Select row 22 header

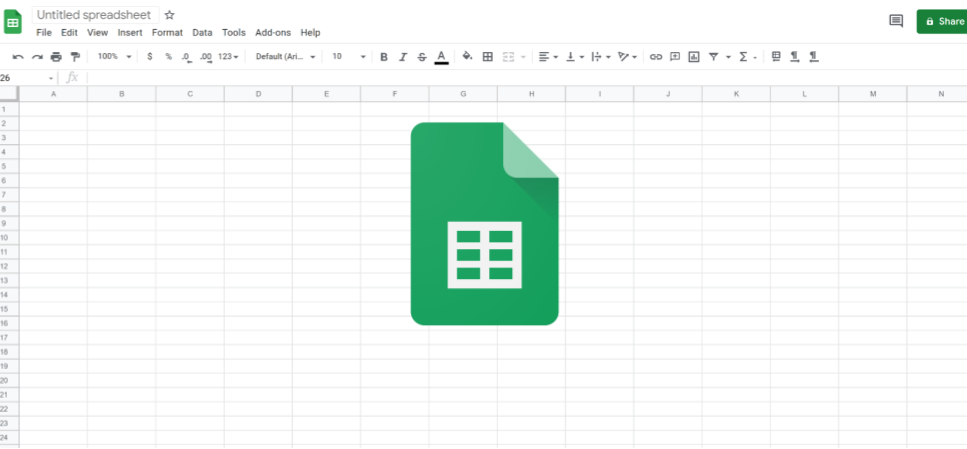click(9, 410)
